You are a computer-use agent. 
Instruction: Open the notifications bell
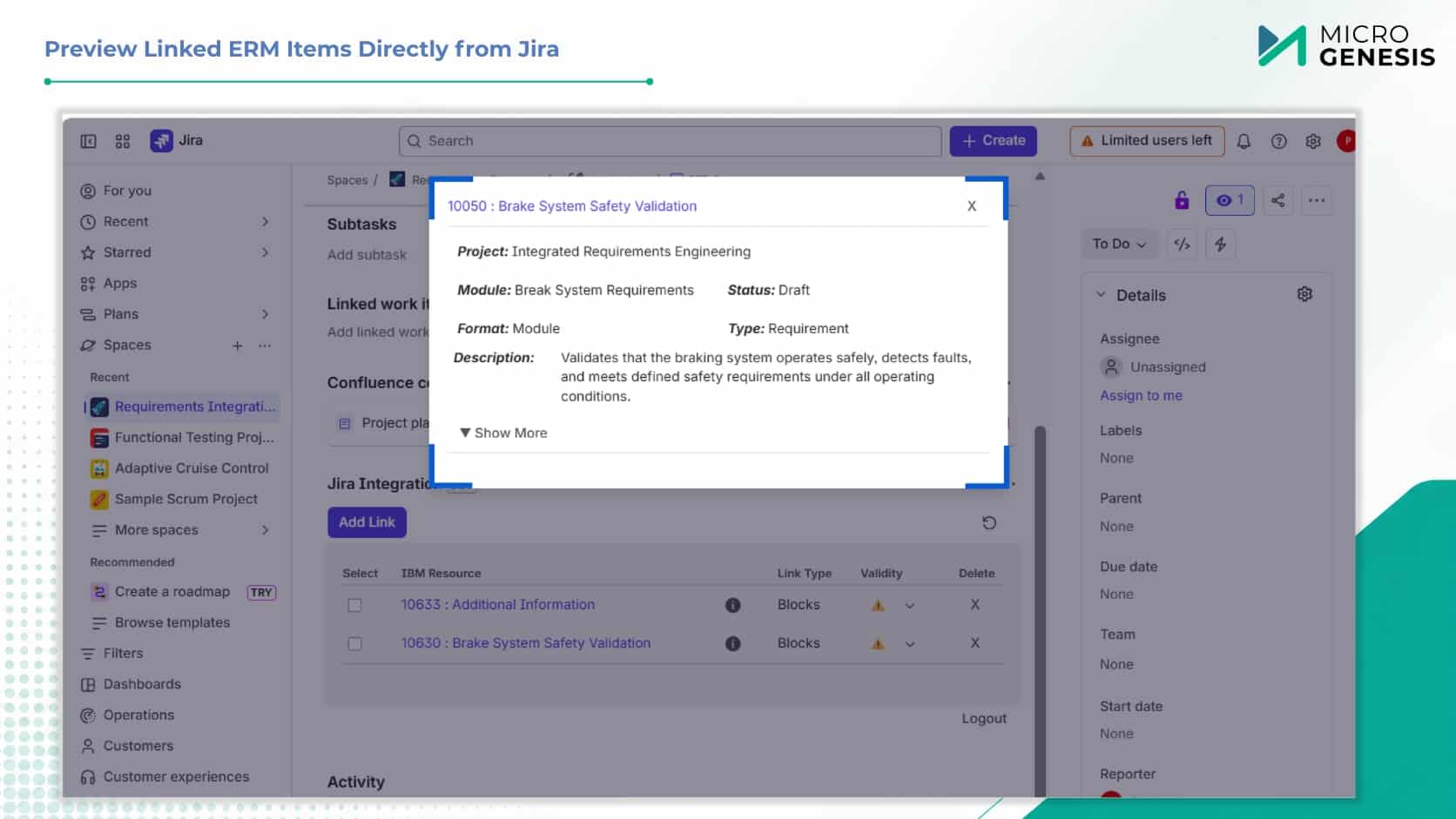click(1244, 141)
